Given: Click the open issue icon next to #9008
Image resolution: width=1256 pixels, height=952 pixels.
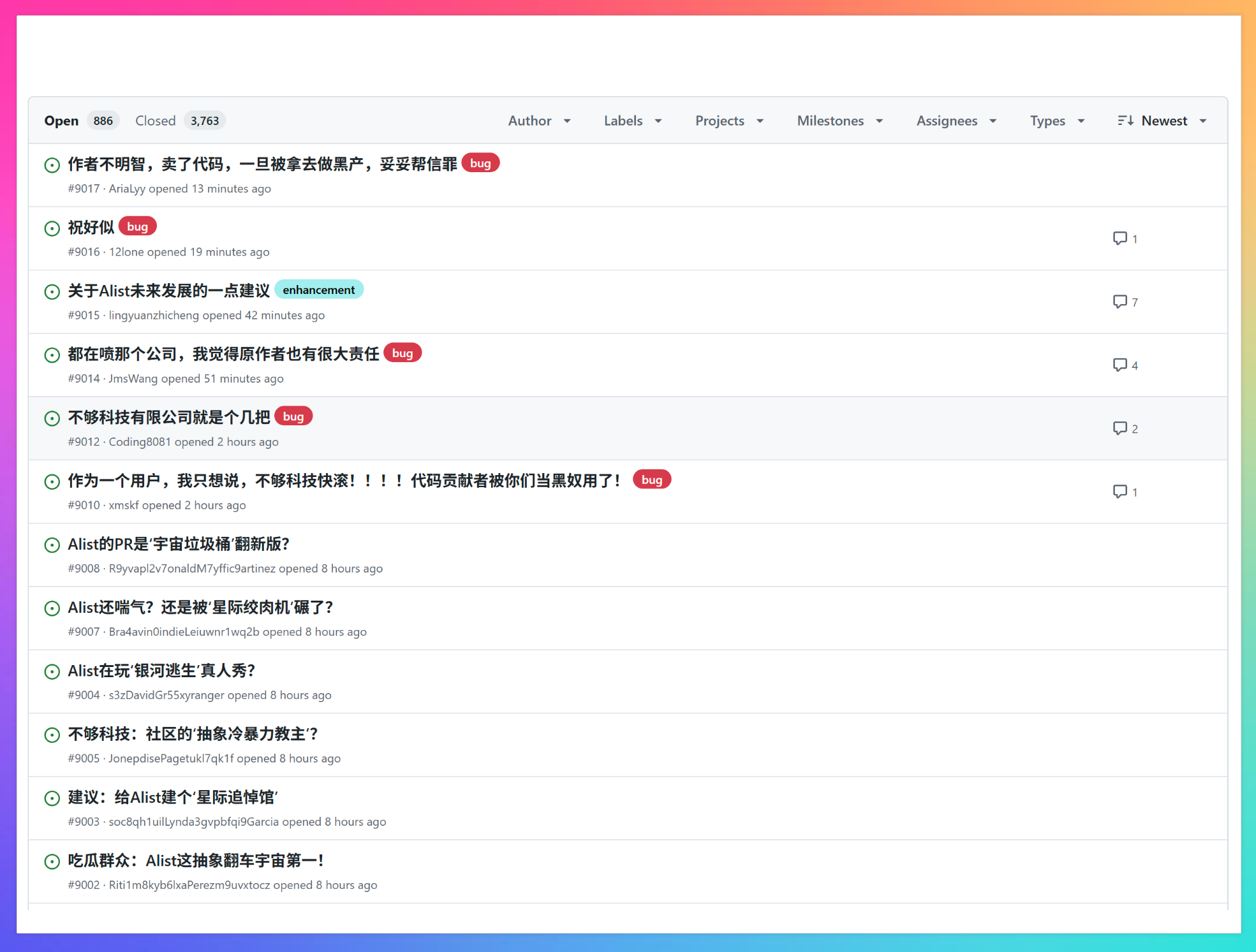Looking at the screenshot, I should pyautogui.click(x=52, y=545).
